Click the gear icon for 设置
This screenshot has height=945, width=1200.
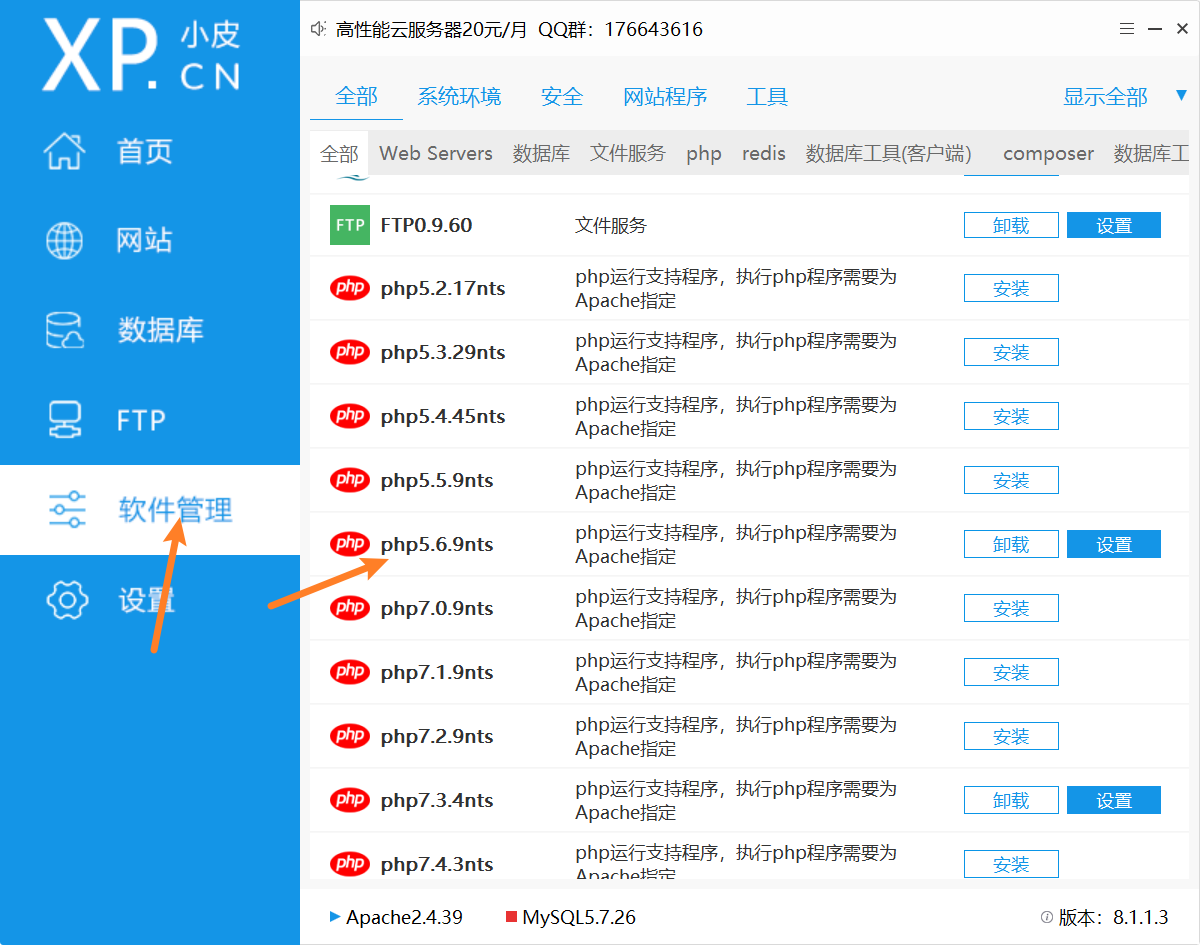click(x=66, y=600)
